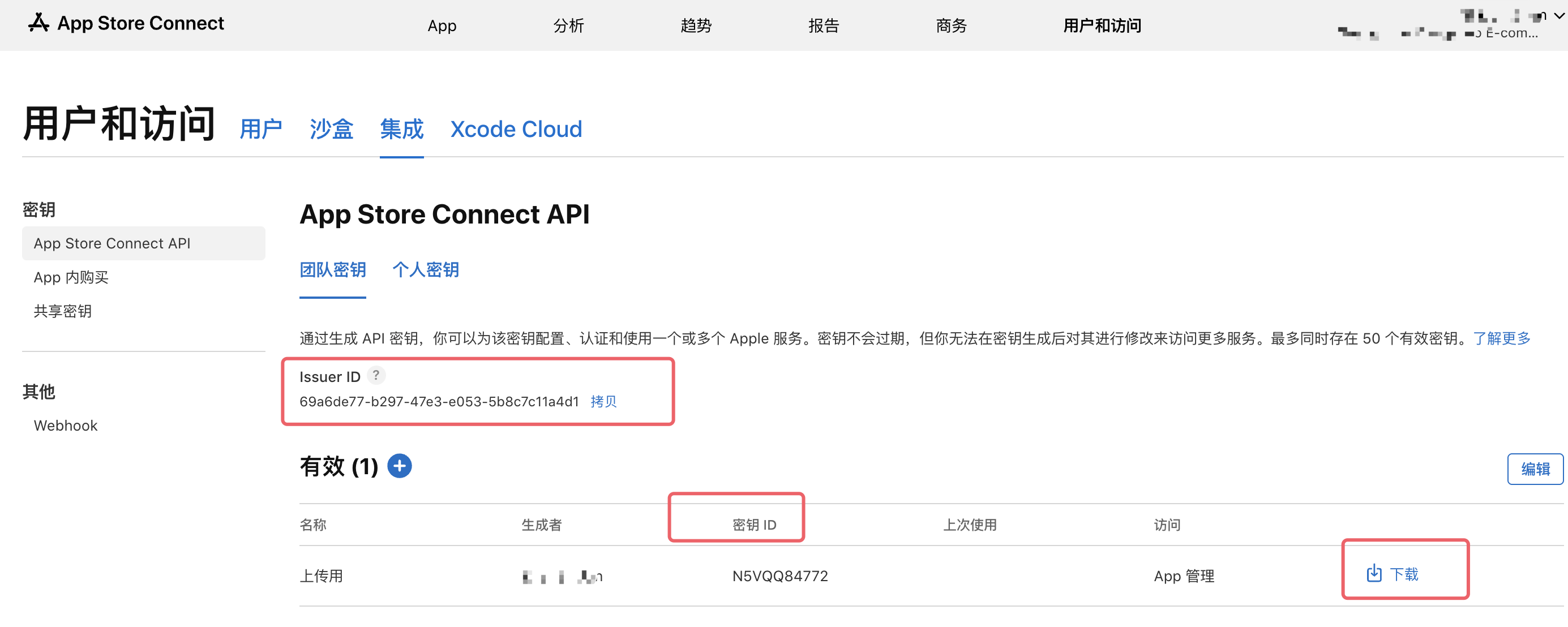Open 共享密钥 in the sidebar
The image size is (1568, 627).
pyautogui.click(x=63, y=311)
